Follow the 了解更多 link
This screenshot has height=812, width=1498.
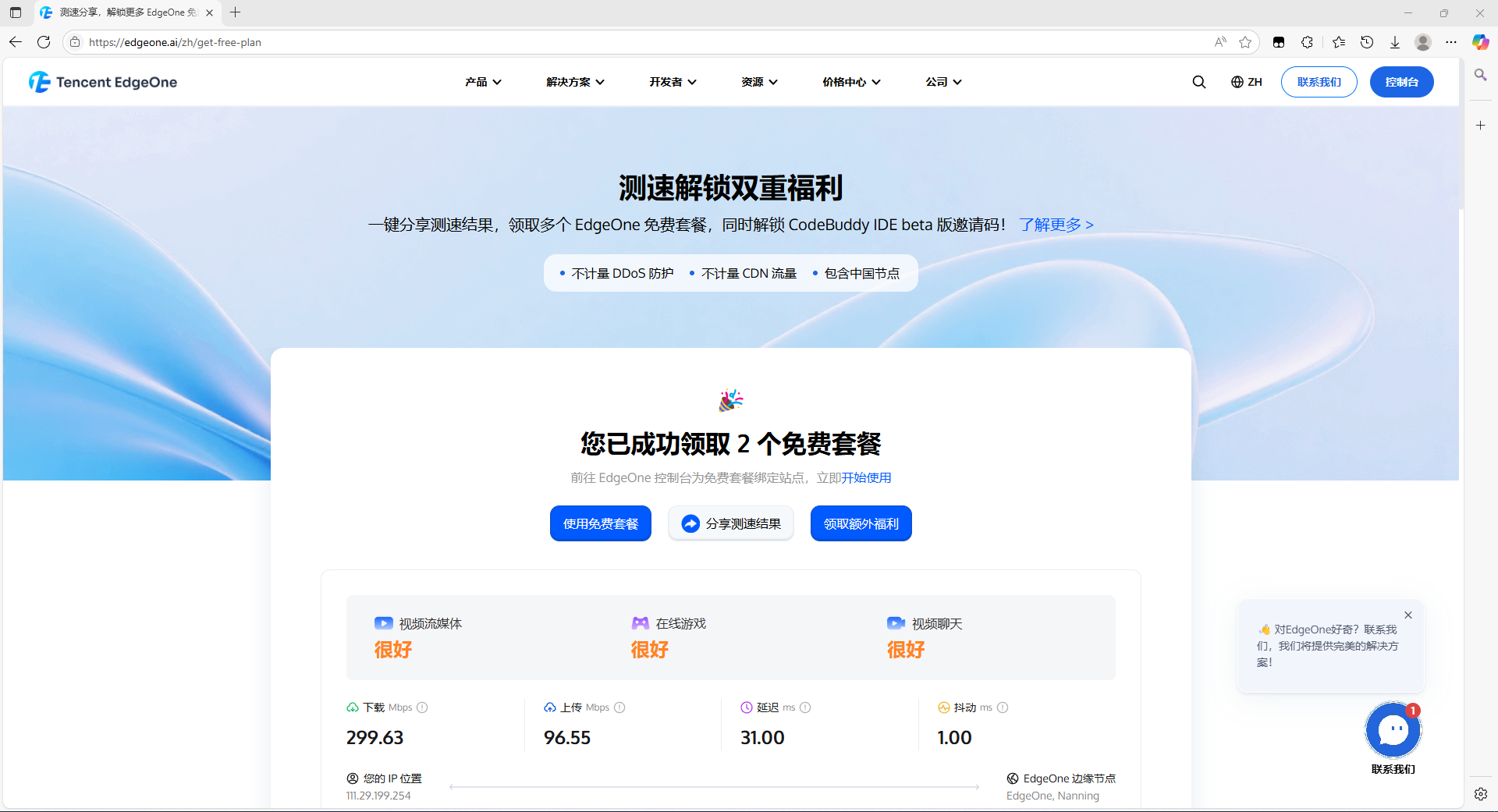click(1056, 225)
